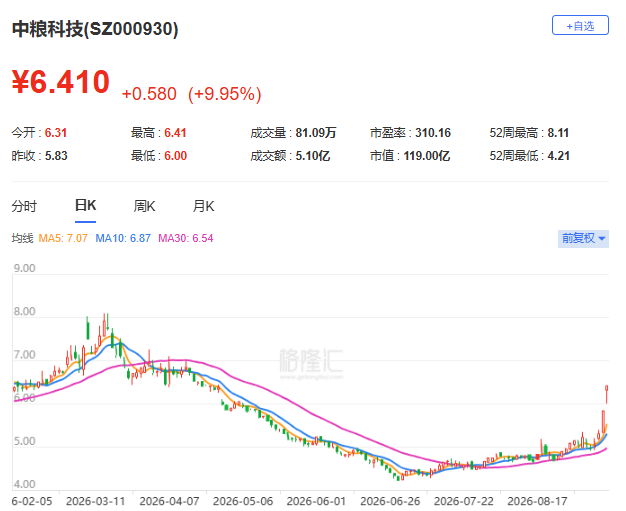The width and height of the screenshot is (626, 511).
Task: Switch to the 分时 tab
Action: 24,206
